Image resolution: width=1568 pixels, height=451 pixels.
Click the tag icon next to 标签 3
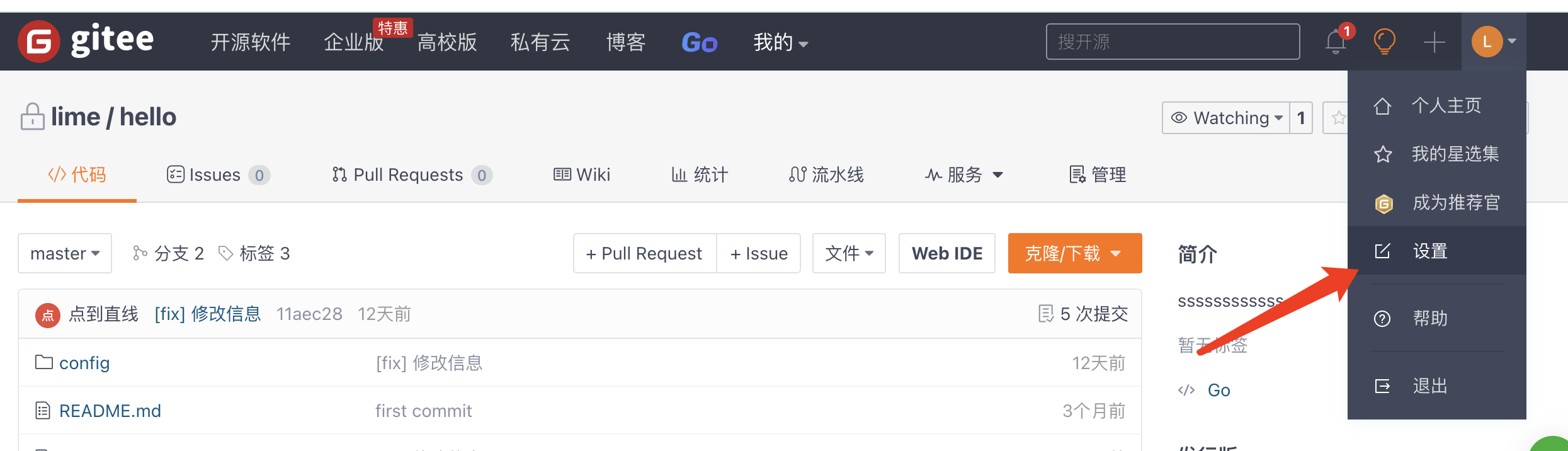(225, 253)
